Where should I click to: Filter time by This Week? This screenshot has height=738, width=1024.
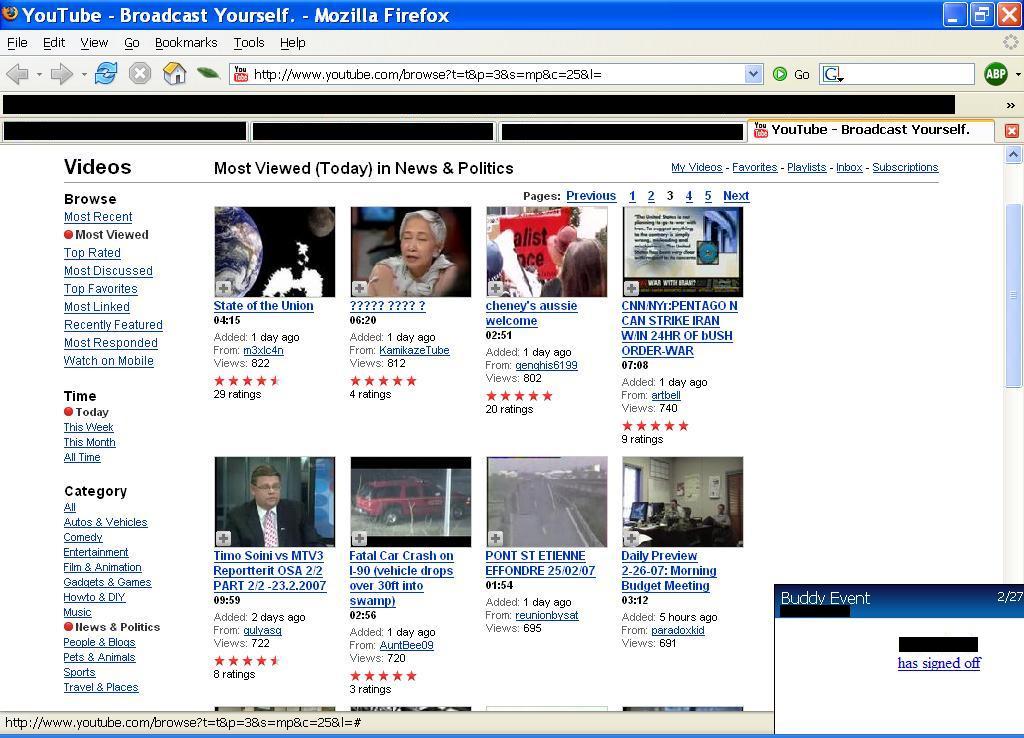pyautogui.click(x=88, y=427)
